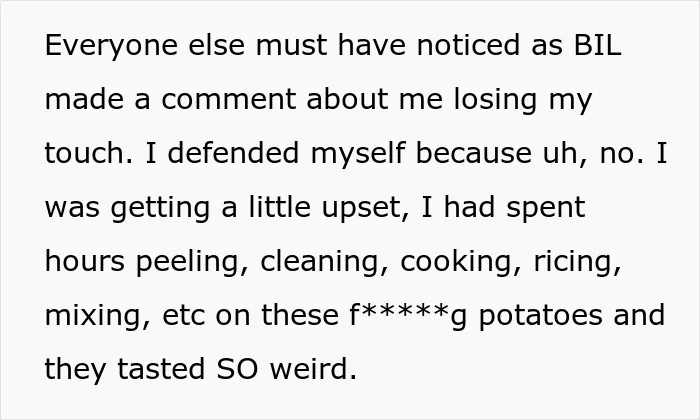
Task: Click the word "tasted"
Action: point(161,370)
